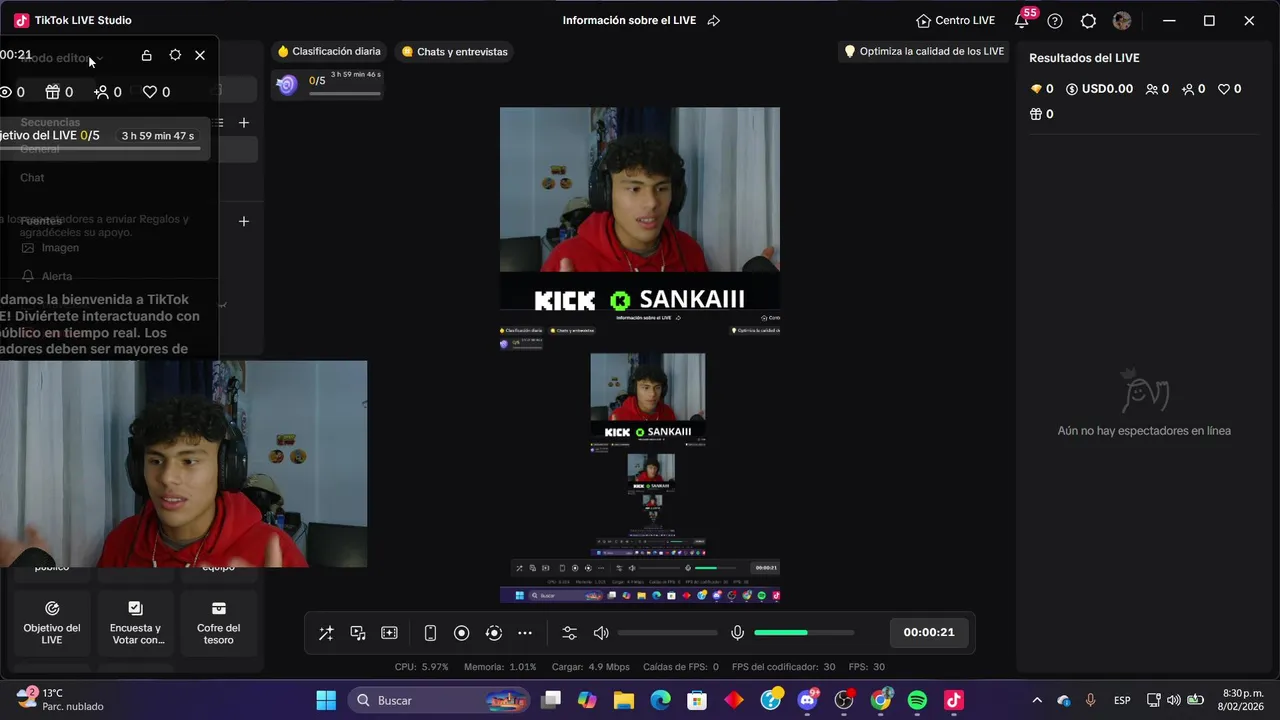This screenshot has width=1280, height=720.
Task: Add a new source with Fuentes plus
Action: 243,221
